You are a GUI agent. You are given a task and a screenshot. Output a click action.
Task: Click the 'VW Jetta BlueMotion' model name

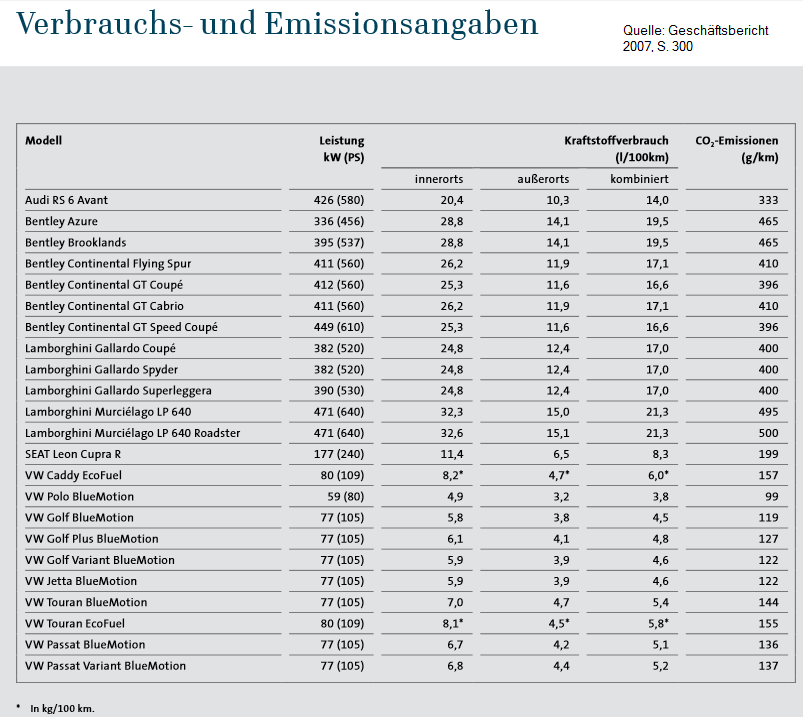pos(81,581)
